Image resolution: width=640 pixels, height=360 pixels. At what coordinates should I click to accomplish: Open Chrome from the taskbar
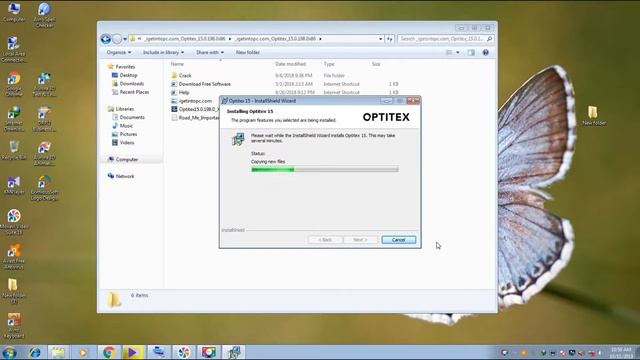pyautogui.click(x=109, y=352)
